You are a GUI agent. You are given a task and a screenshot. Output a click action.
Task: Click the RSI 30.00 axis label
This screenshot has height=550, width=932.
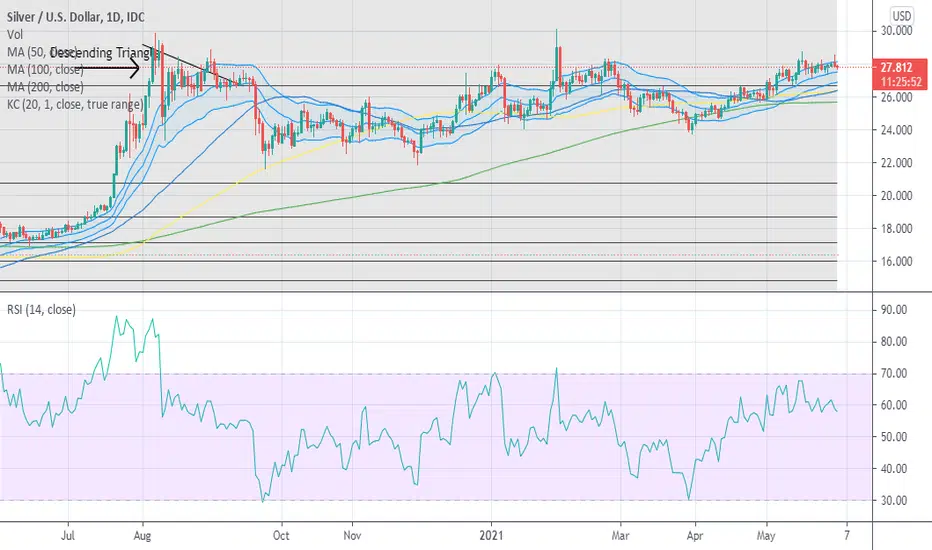click(x=894, y=501)
